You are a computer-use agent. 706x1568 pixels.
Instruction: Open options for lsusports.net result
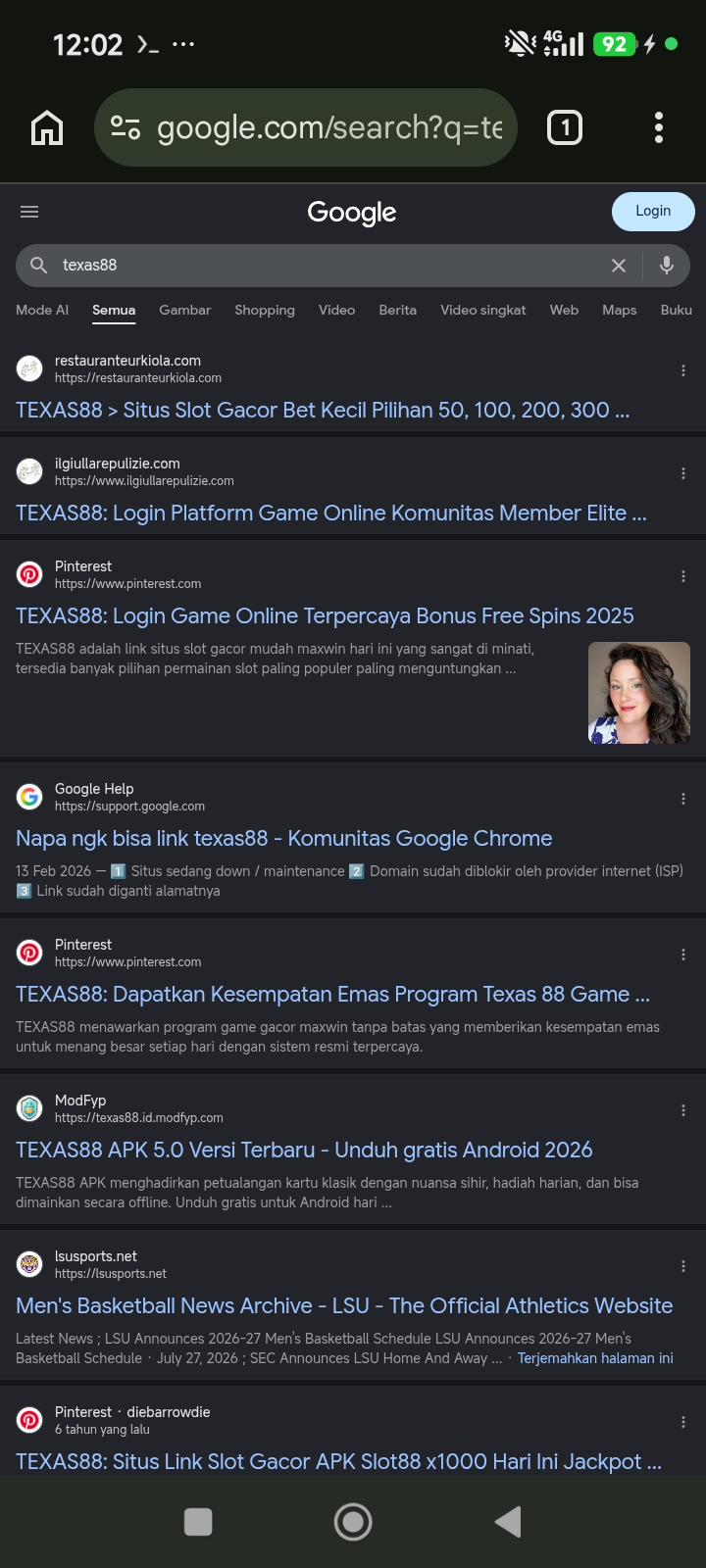[683, 1266]
